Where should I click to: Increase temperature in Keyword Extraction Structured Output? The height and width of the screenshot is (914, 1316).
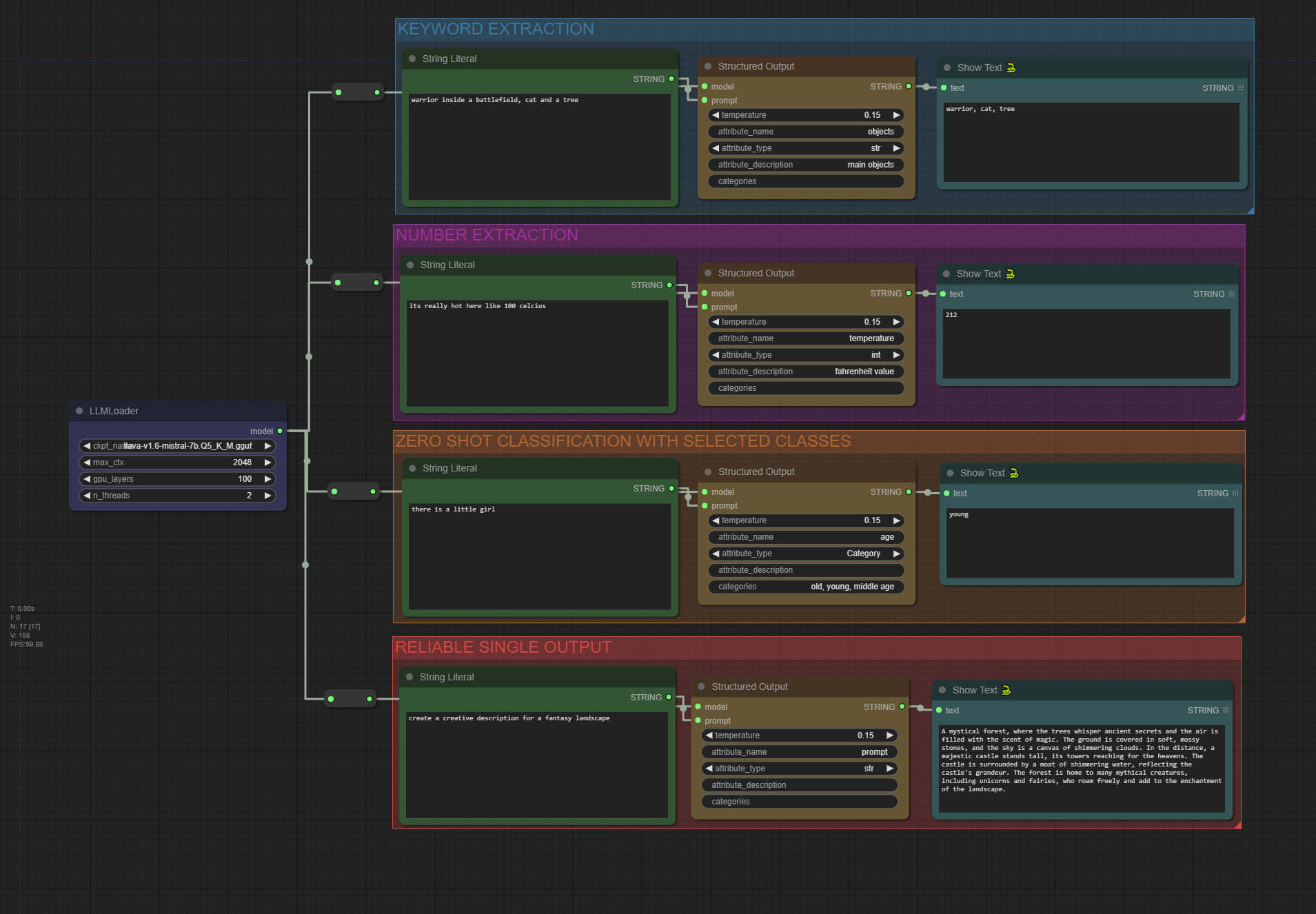click(896, 115)
